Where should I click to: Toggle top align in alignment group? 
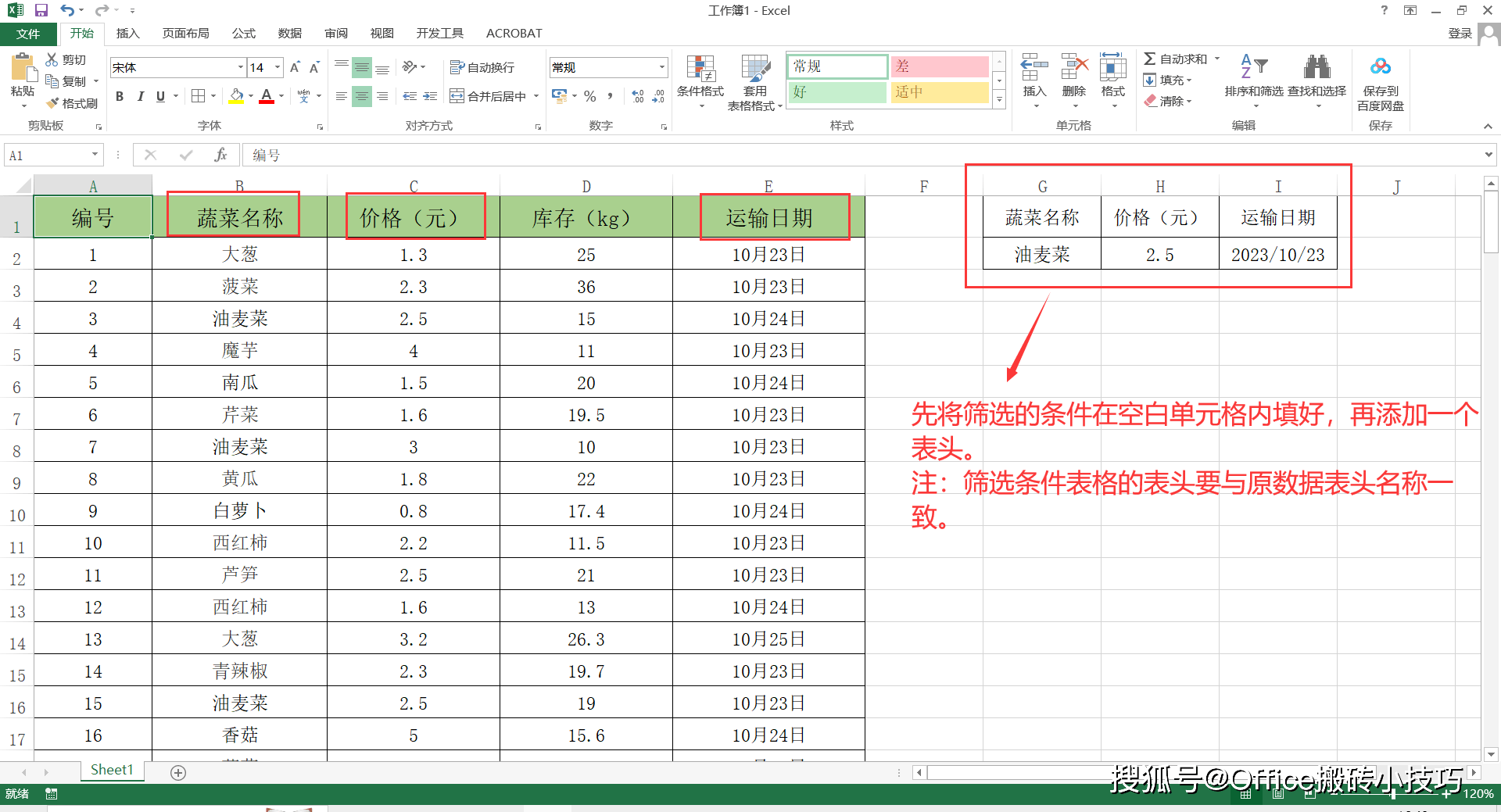pos(342,67)
